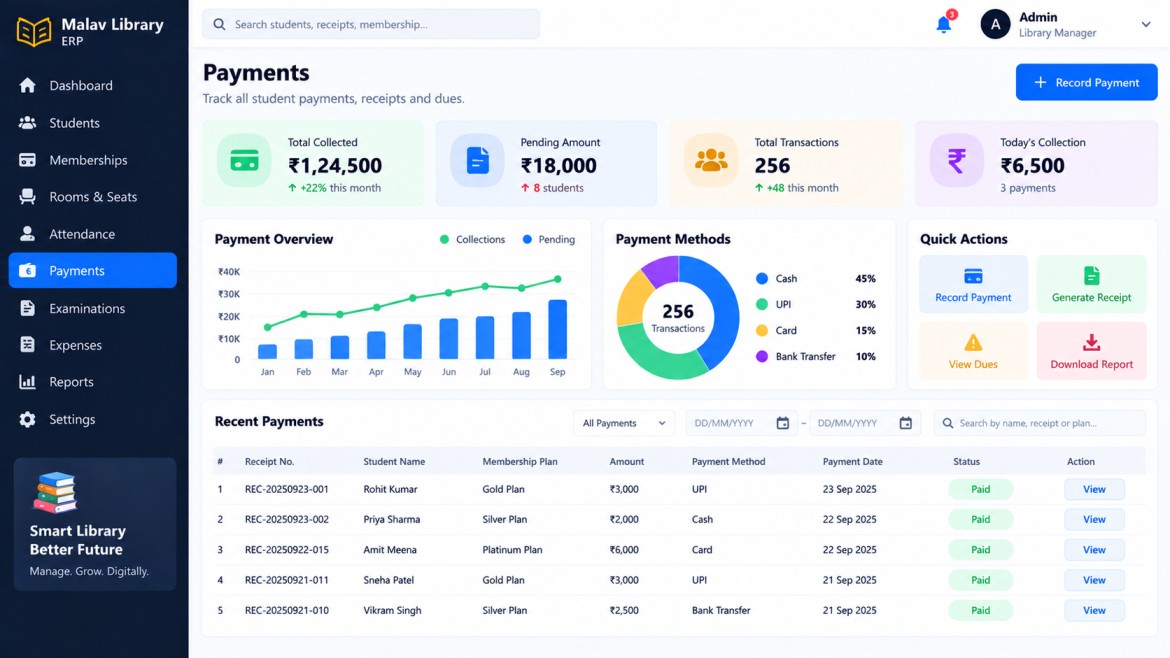Image resolution: width=1170 pixels, height=658 pixels.
Task: Click the Quick Actions Record Payment card icon
Action: (973, 276)
